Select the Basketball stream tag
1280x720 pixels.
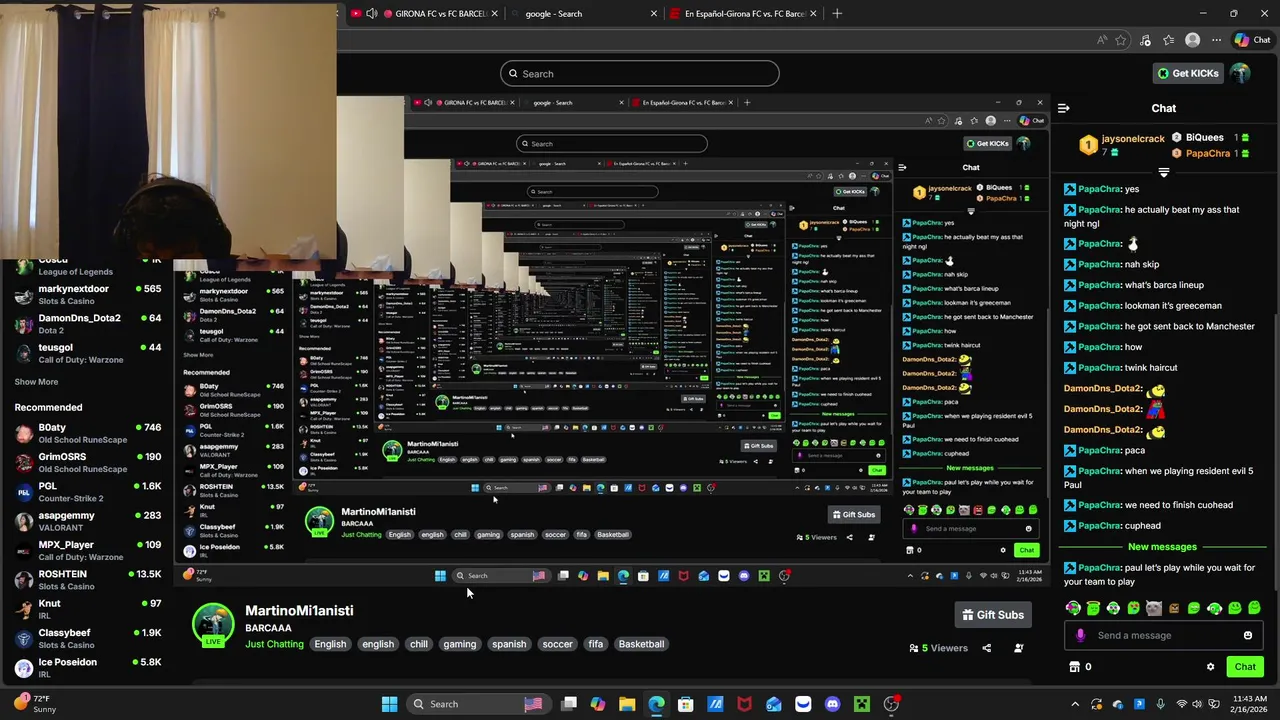pos(641,644)
